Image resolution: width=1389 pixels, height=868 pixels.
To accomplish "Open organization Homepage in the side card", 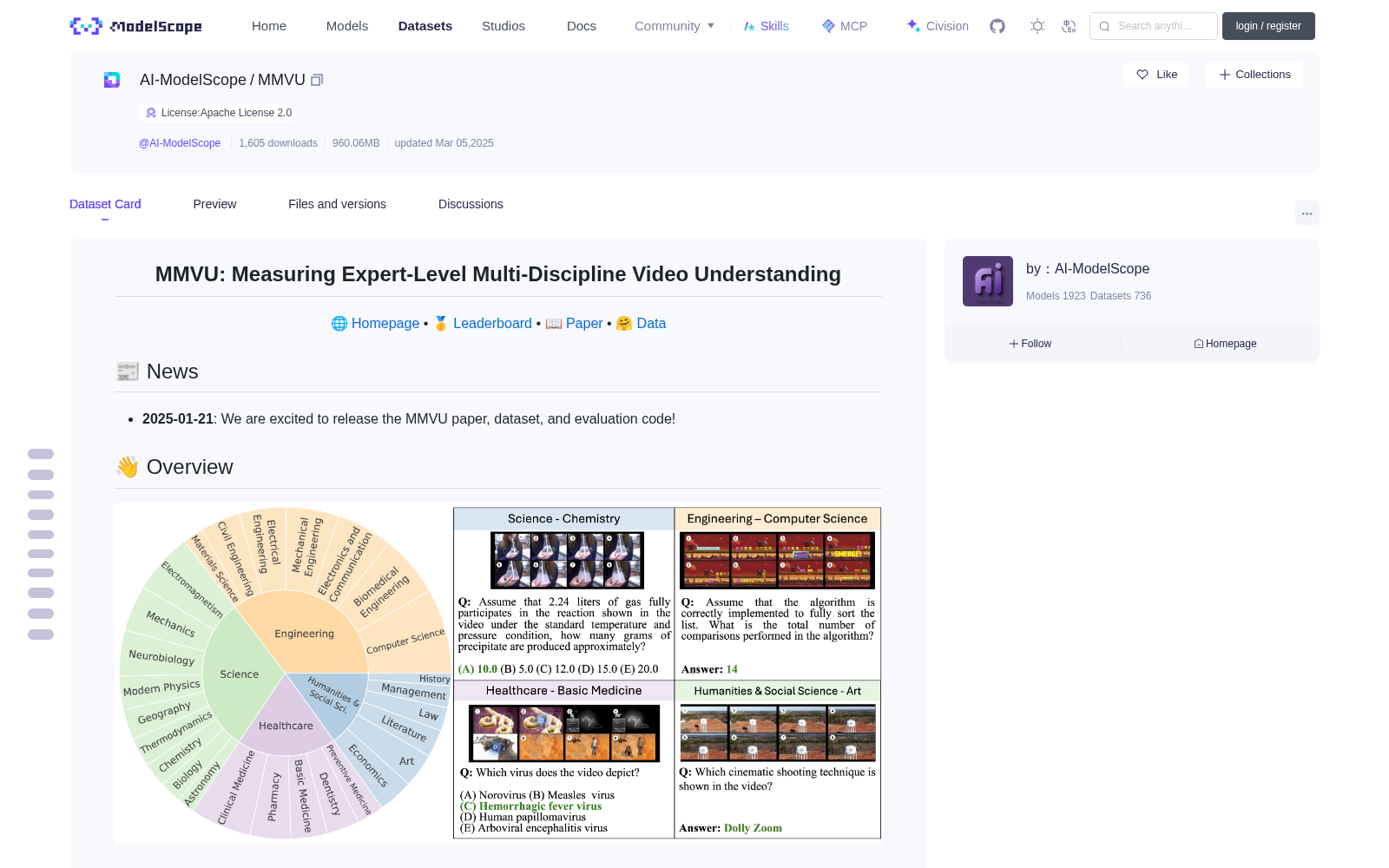I will [1225, 344].
